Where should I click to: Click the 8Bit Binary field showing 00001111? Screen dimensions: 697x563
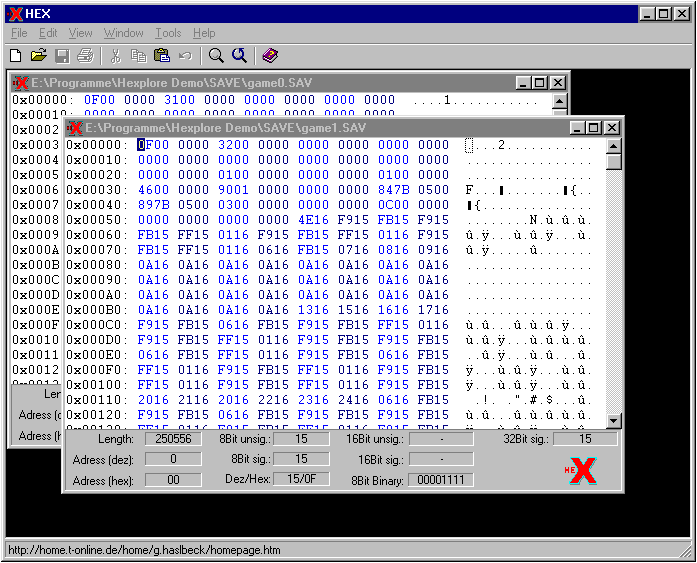[x=441, y=480]
